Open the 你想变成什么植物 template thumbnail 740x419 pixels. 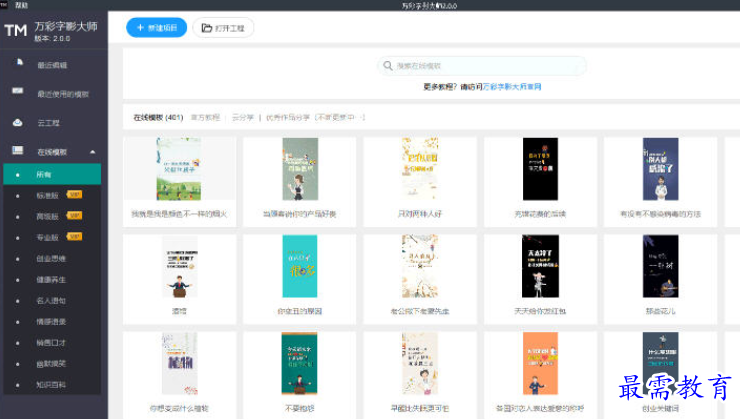[179, 363]
